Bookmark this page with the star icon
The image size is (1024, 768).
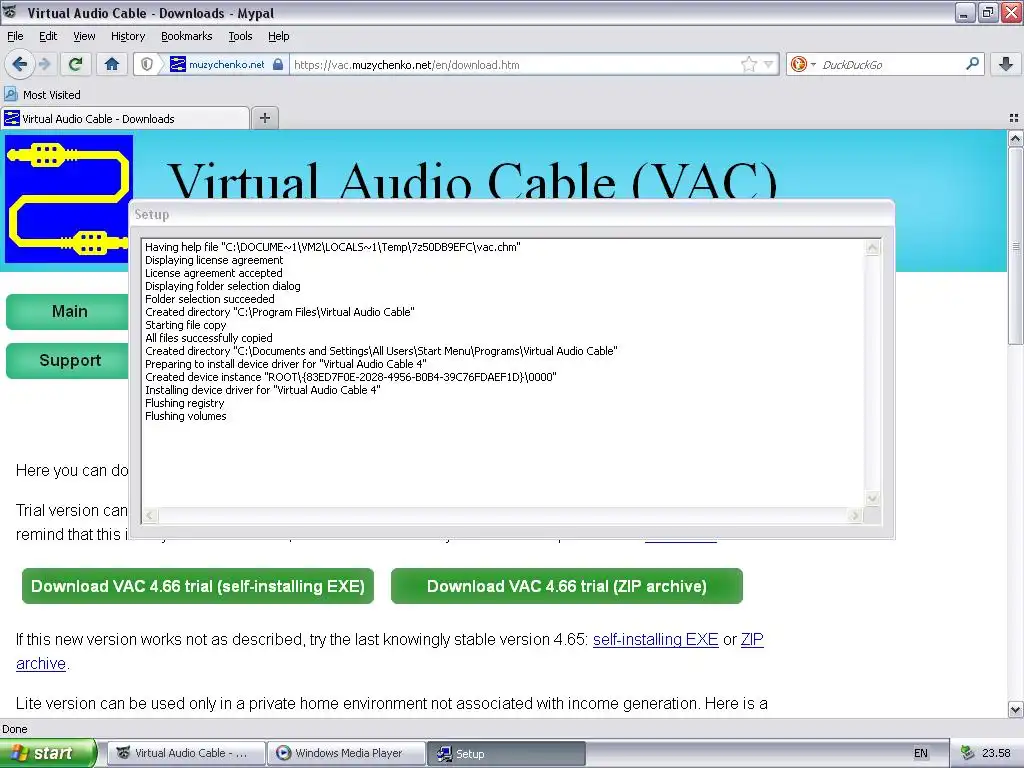[x=748, y=64]
